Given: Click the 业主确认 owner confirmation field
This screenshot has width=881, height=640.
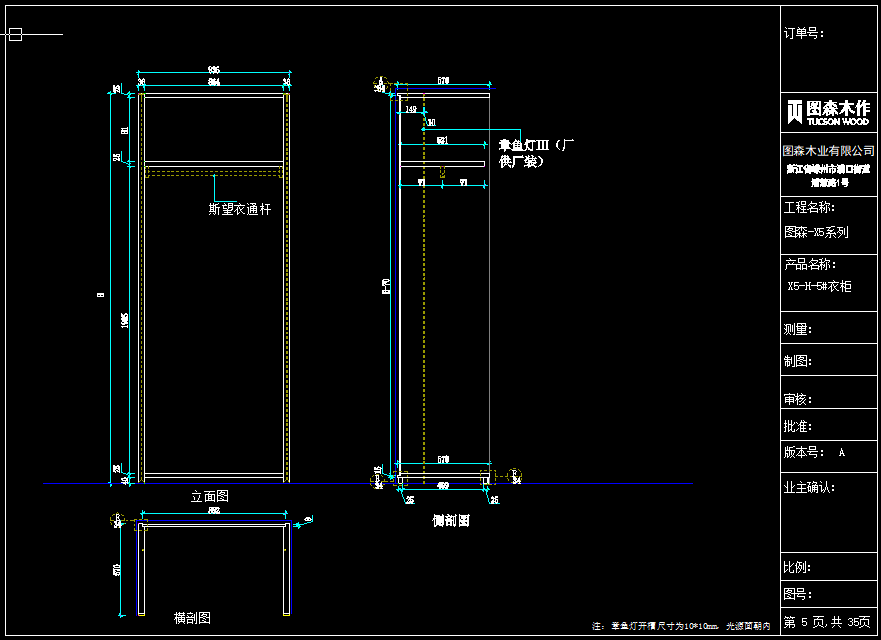Looking at the screenshot, I should pos(809,488).
